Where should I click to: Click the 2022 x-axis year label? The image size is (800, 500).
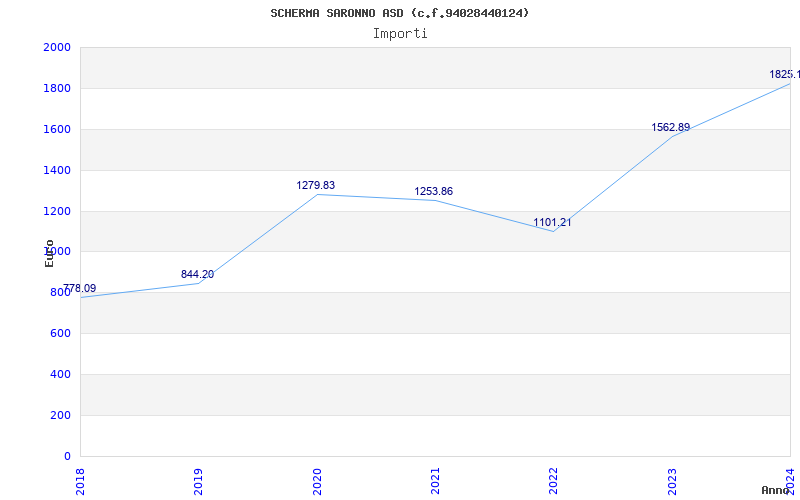coord(554,481)
